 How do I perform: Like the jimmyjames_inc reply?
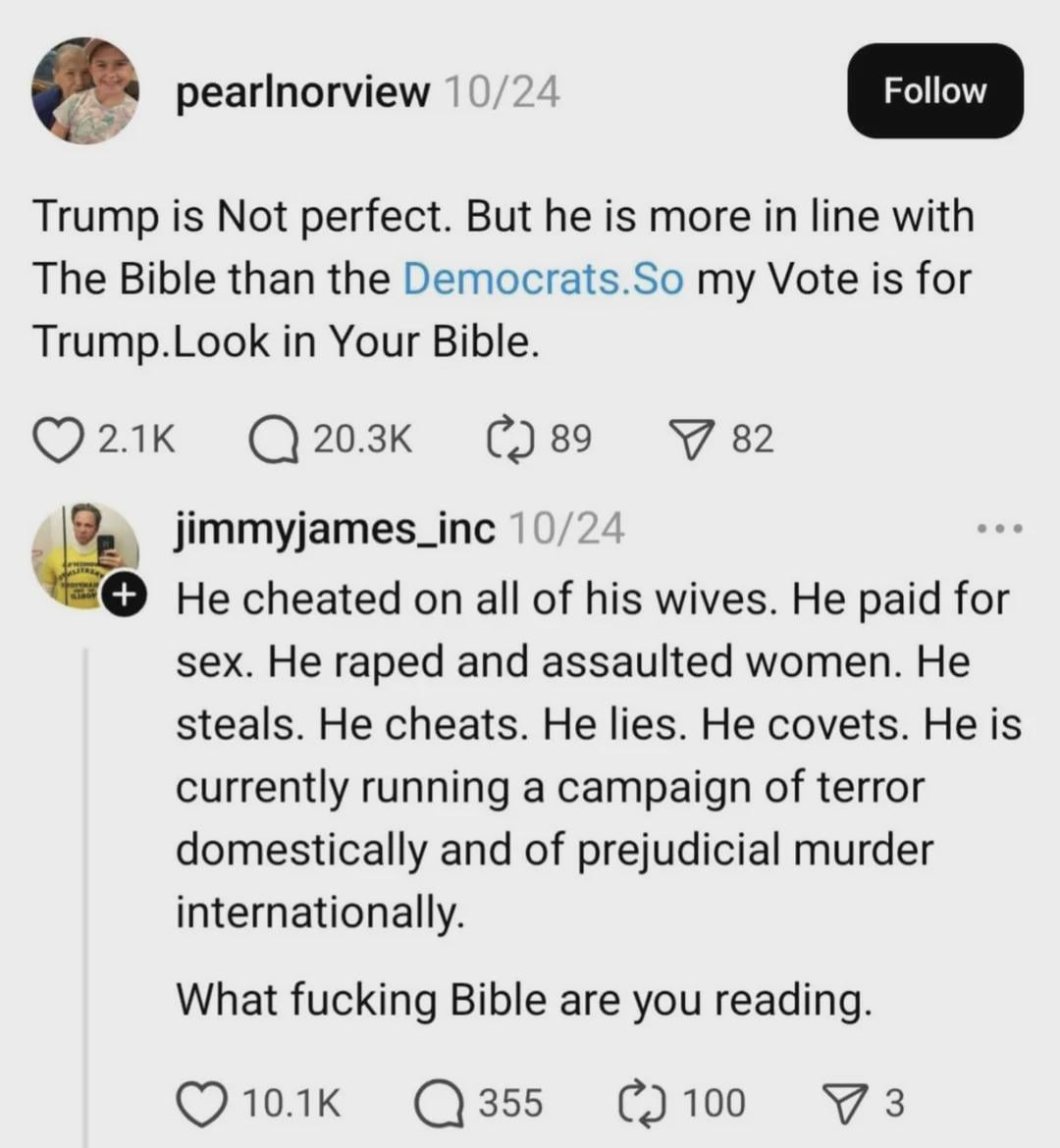pyautogui.click(x=201, y=1103)
